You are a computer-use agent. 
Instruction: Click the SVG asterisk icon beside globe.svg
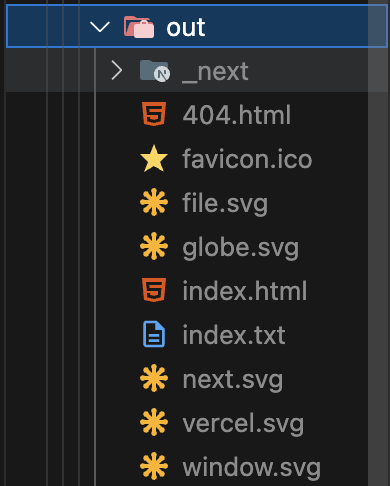click(154, 246)
